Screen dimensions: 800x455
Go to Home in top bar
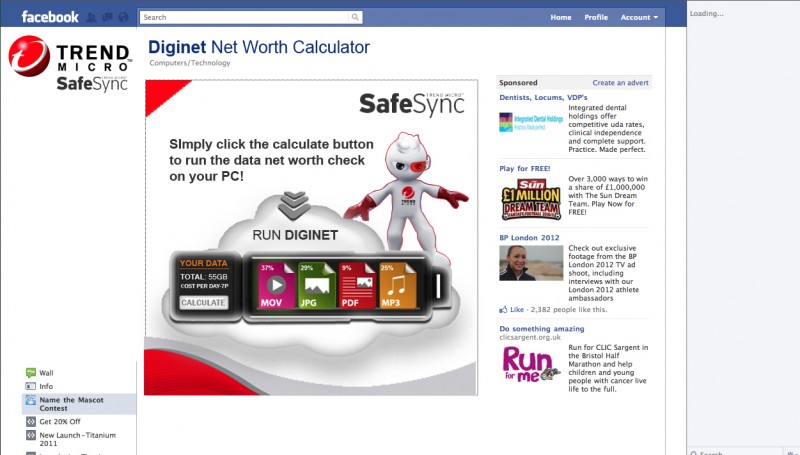tap(561, 17)
